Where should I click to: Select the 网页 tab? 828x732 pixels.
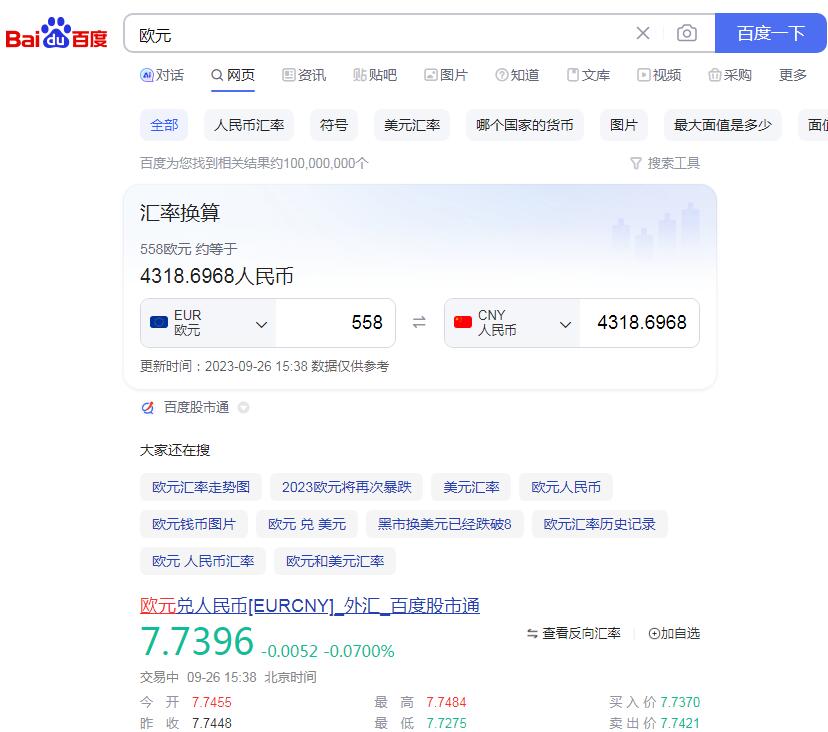pyautogui.click(x=233, y=75)
